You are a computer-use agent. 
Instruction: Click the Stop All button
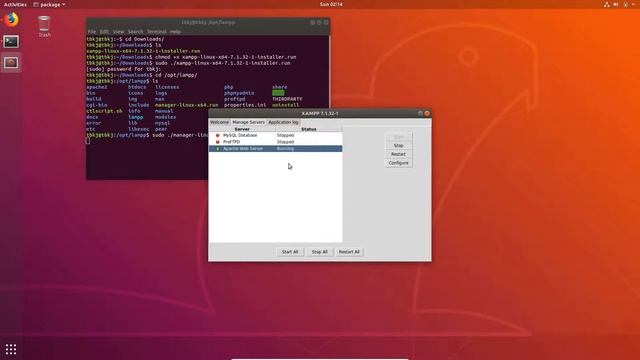pos(320,252)
